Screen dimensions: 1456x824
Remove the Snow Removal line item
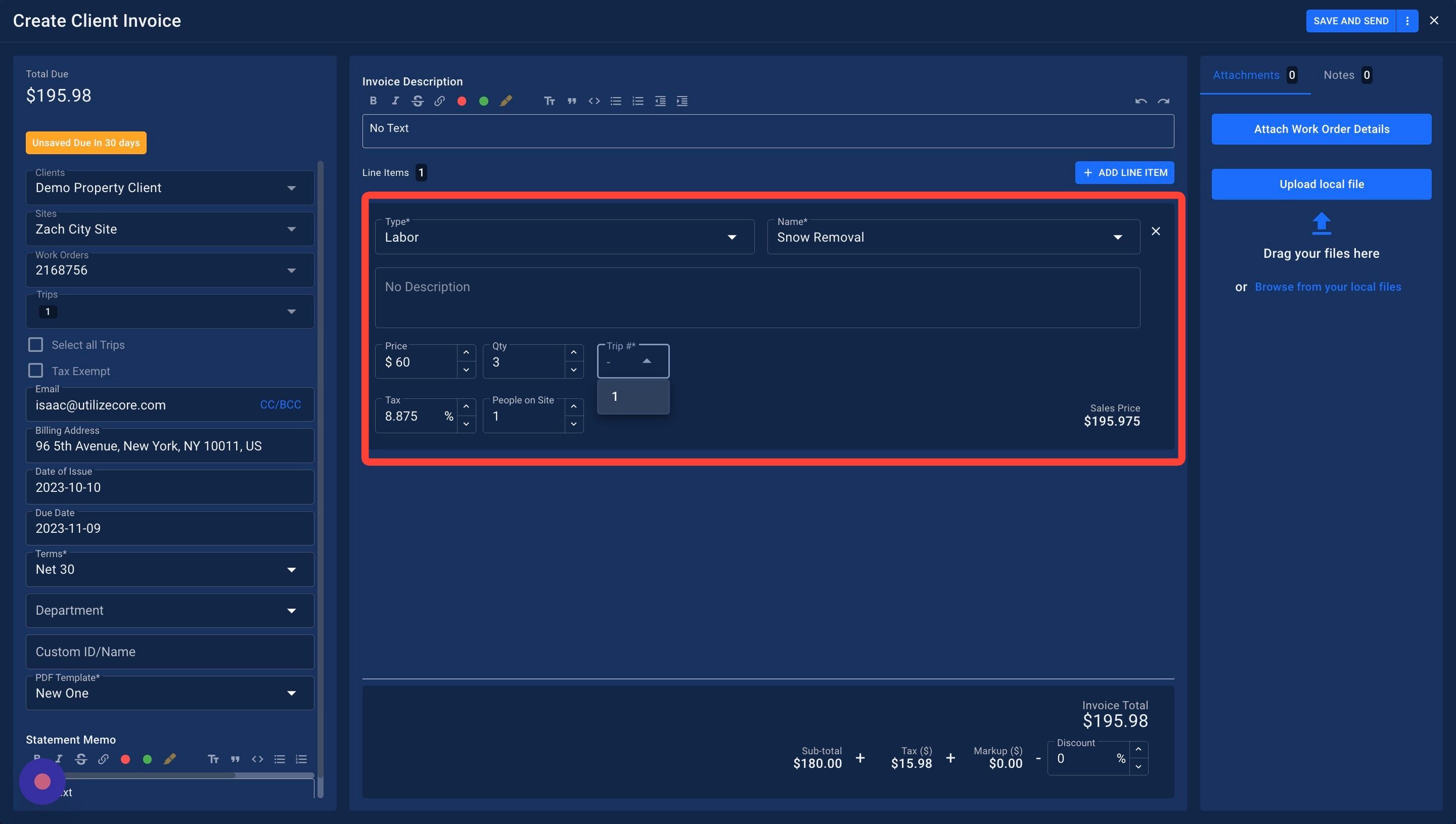pyautogui.click(x=1156, y=231)
